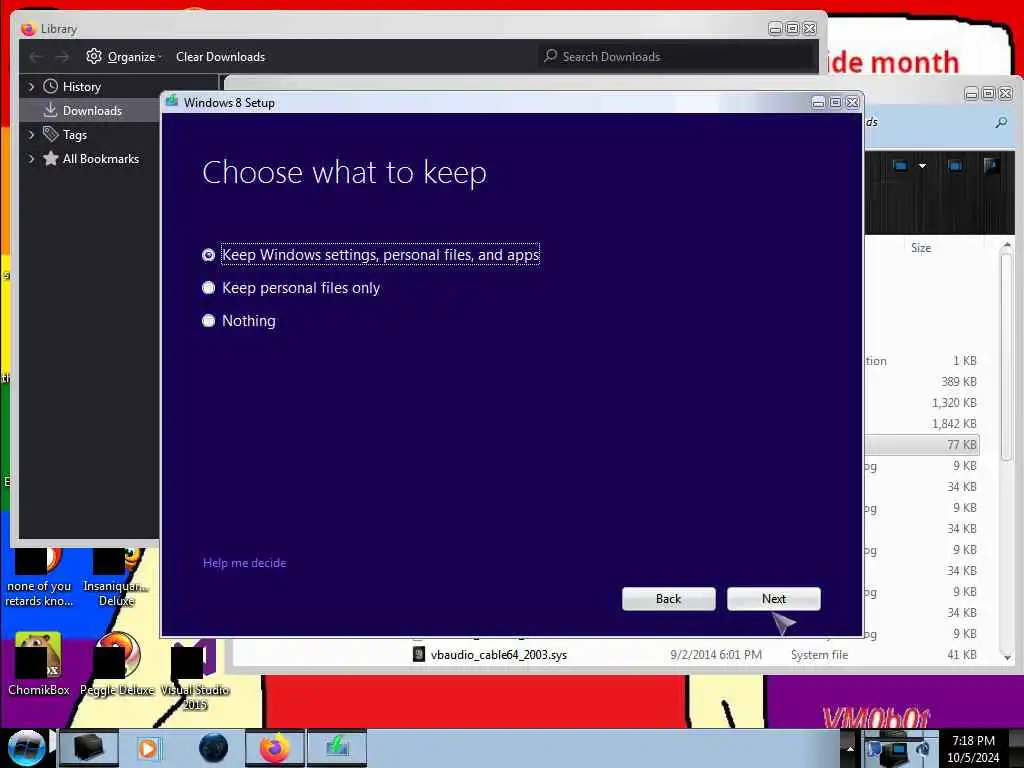Screen dimensions: 1024x768
Task: Click Explorer's scrollbar up arrow
Action: click(x=1007, y=245)
